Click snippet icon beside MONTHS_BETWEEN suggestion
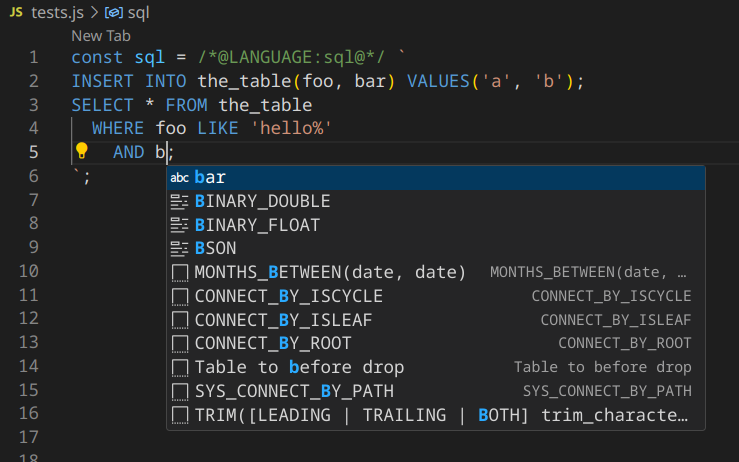 (180, 272)
